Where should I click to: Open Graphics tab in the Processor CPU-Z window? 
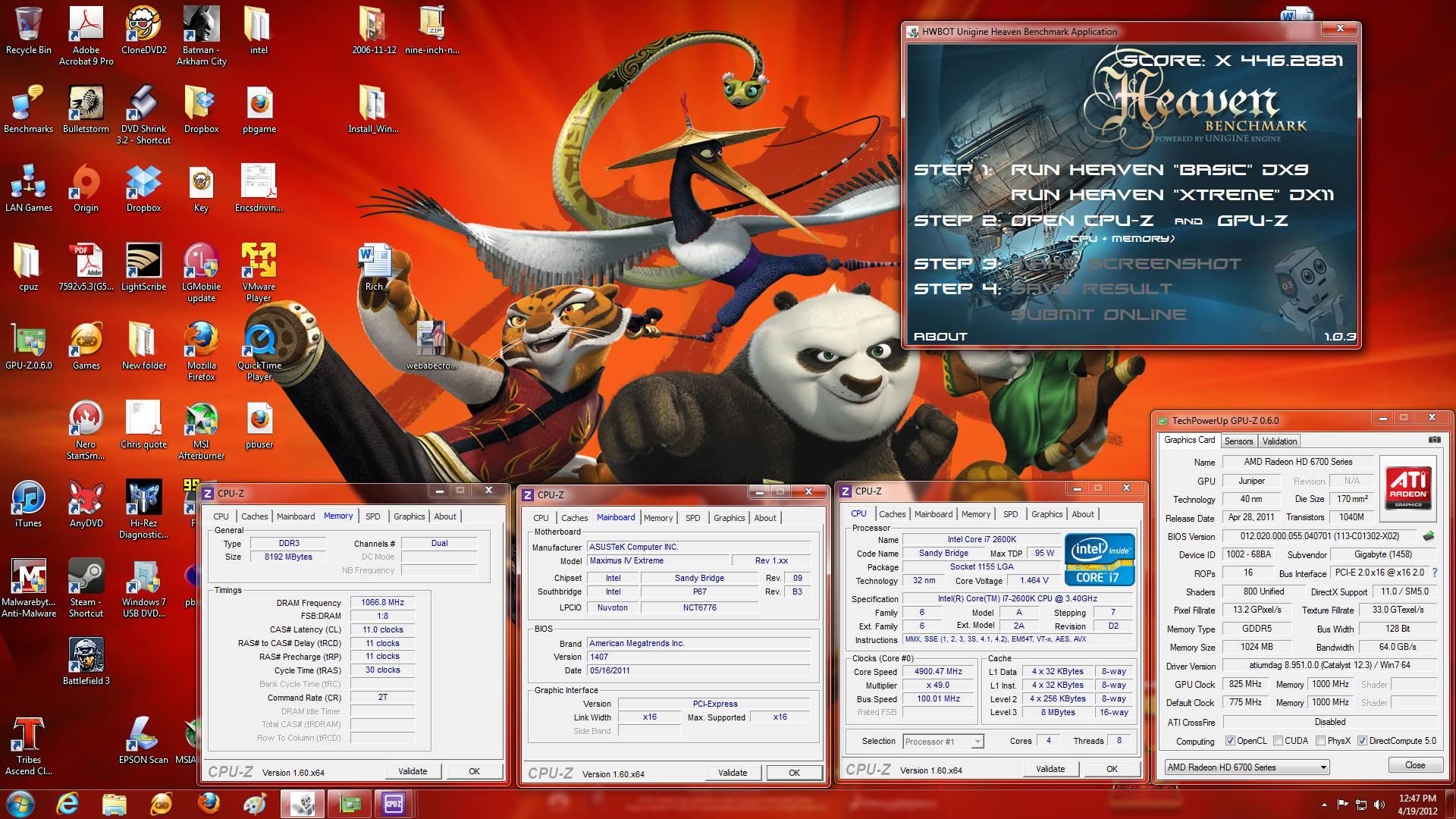[x=1046, y=513]
